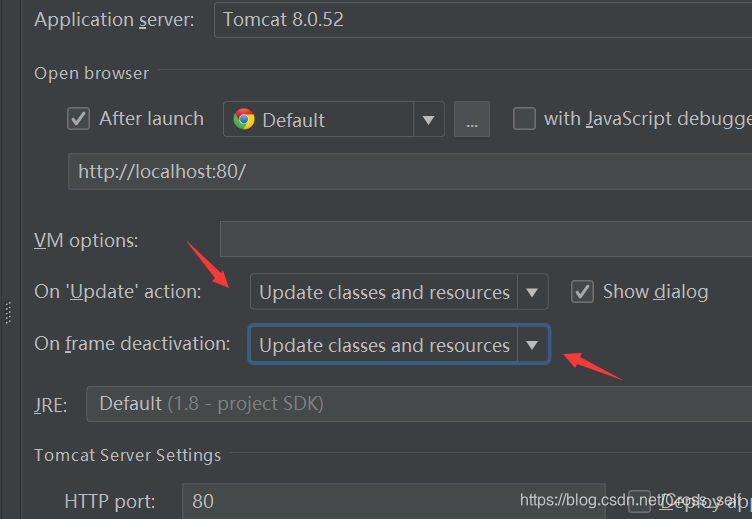
Task: Click the HTTP port field showing 80
Action: pyautogui.click(x=393, y=501)
